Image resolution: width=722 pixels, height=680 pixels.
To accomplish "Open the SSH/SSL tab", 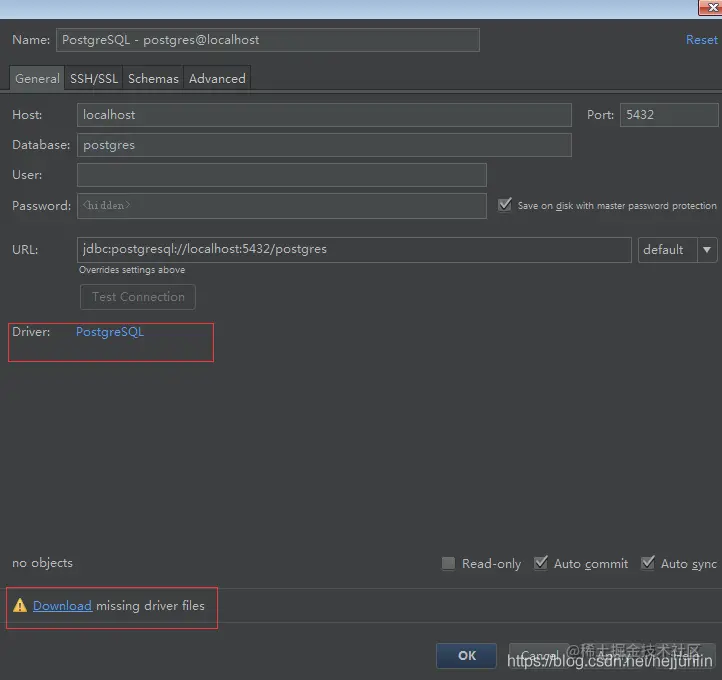I will (94, 79).
